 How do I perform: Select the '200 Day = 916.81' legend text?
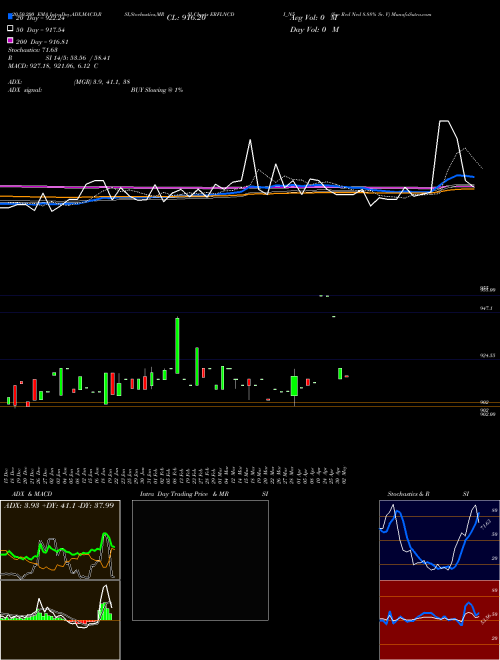[x=42, y=42]
